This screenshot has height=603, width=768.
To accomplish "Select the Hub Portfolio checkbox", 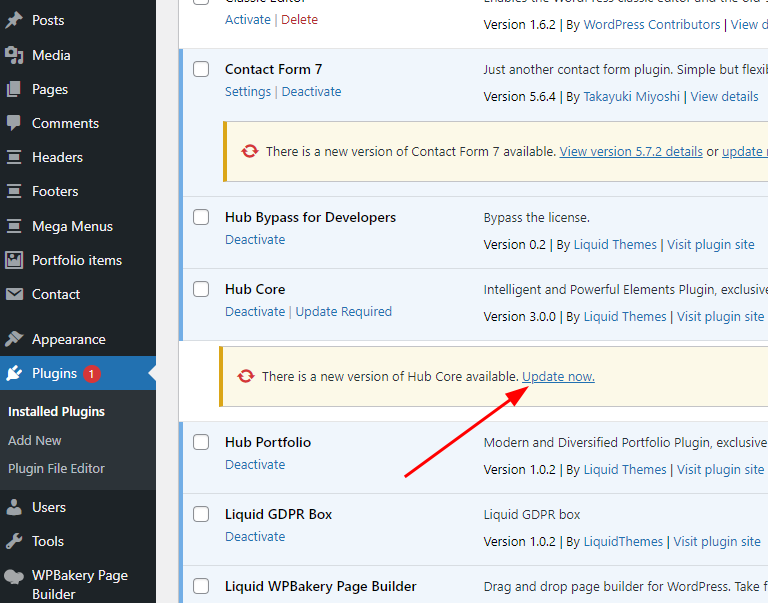I will (x=201, y=442).
